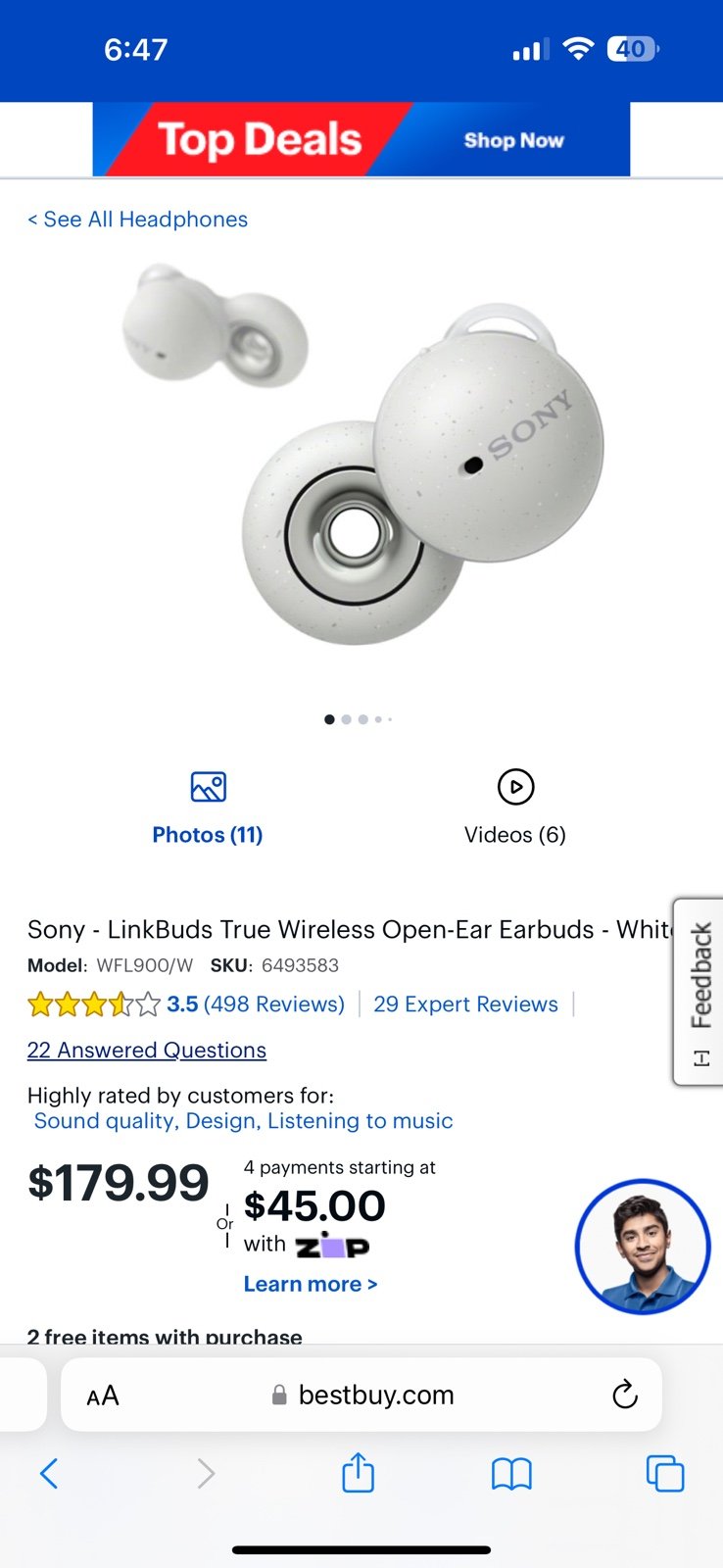Tap the Safari forward arrow
Screen dimensions: 723x1568
tap(205, 1473)
